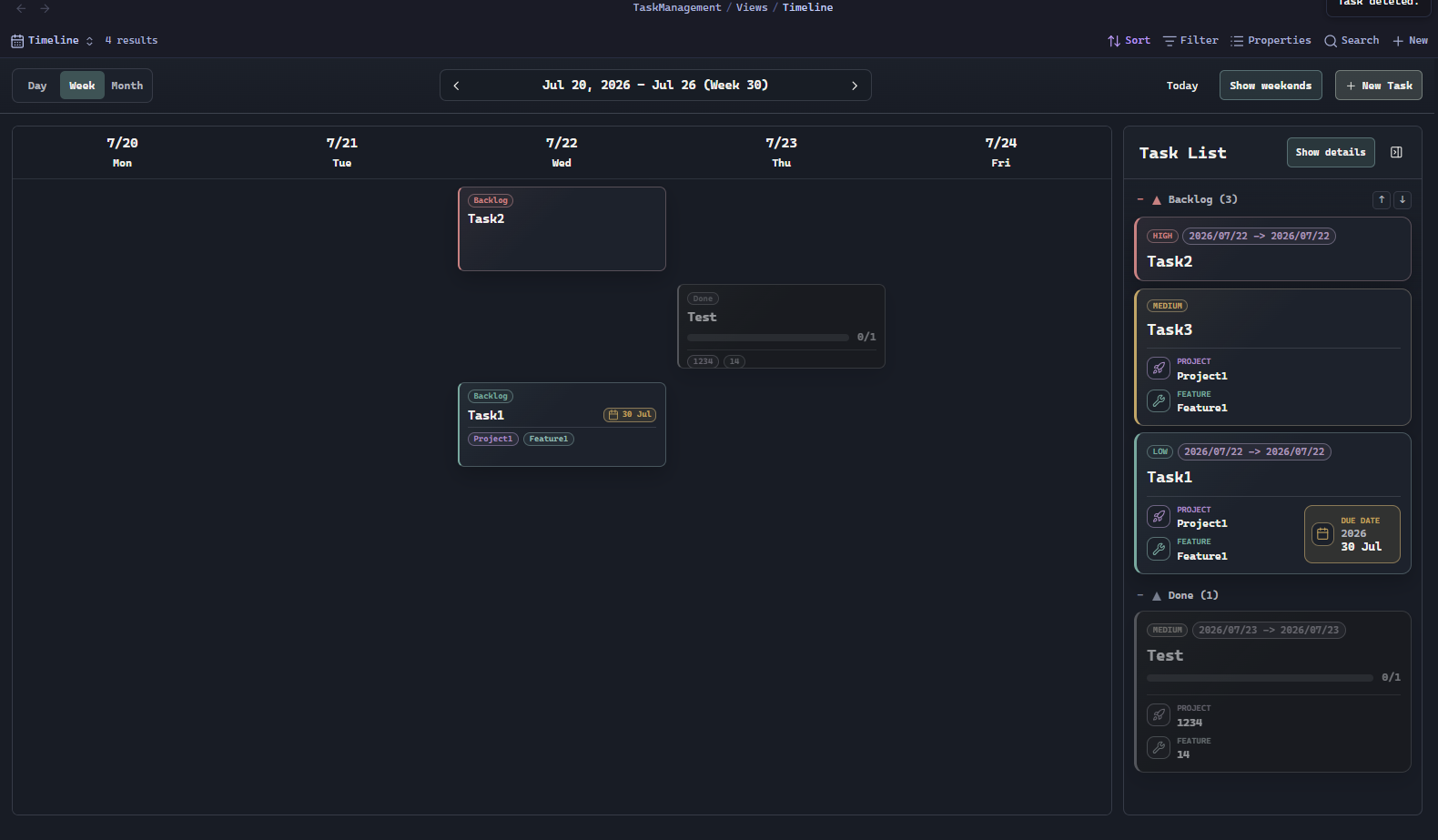Open the Filter options
This screenshot has height=840, width=1438.
point(1190,41)
